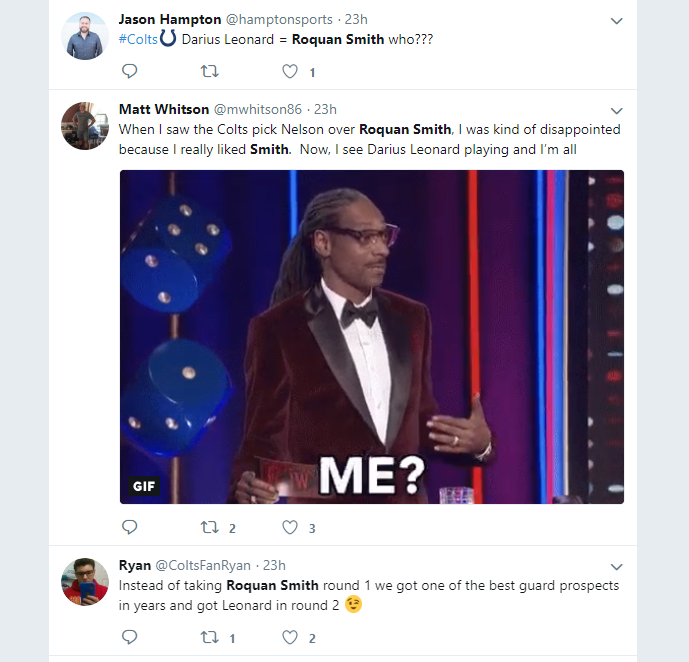Reply to Ryan's tweet

[129, 637]
